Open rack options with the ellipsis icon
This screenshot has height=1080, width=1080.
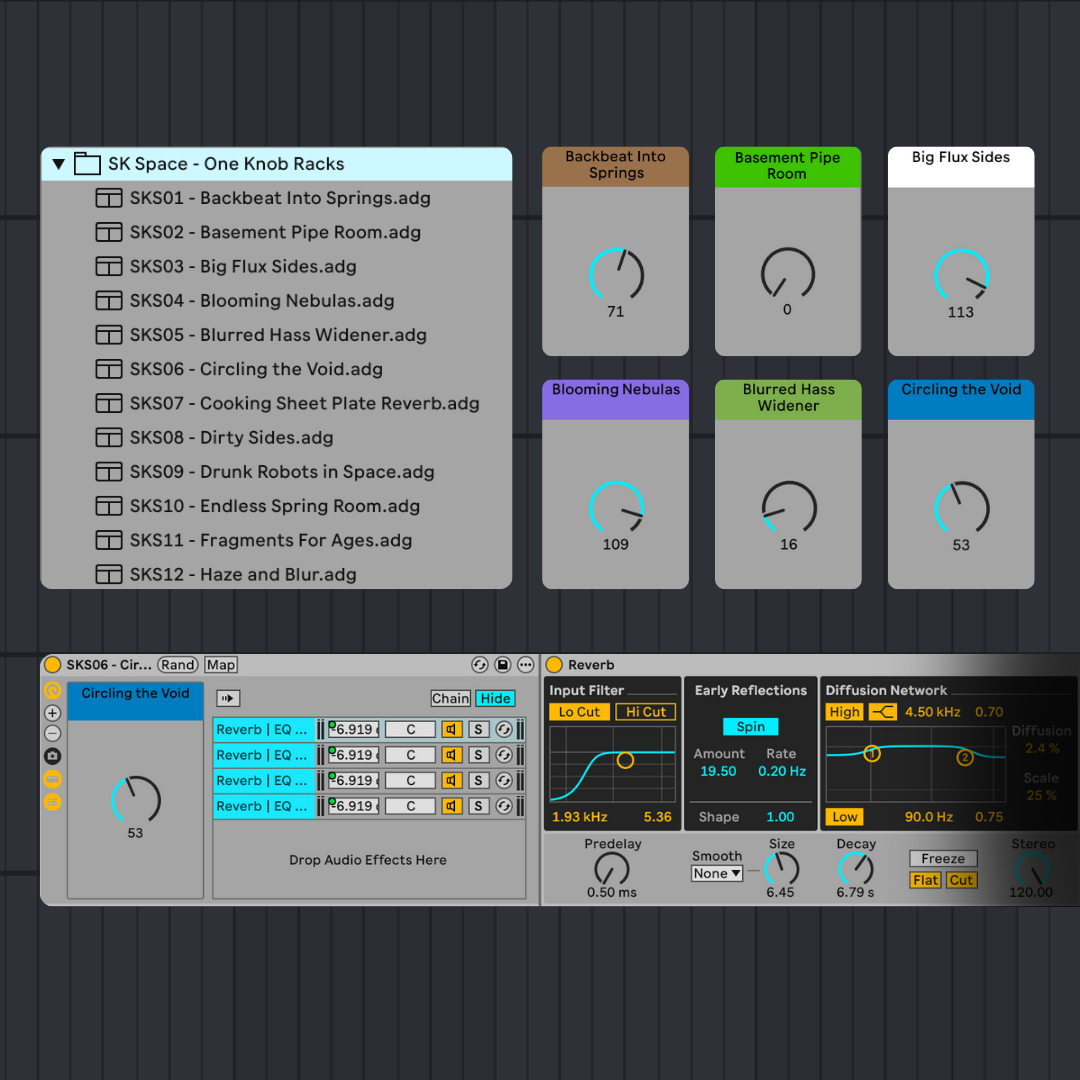pyautogui.click(x=524, y=665)
